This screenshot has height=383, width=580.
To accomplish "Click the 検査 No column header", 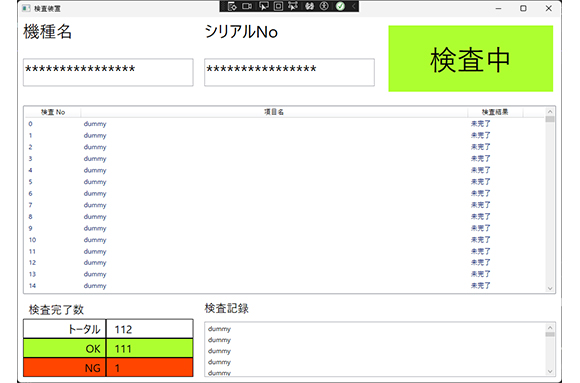I will point(53,112).
